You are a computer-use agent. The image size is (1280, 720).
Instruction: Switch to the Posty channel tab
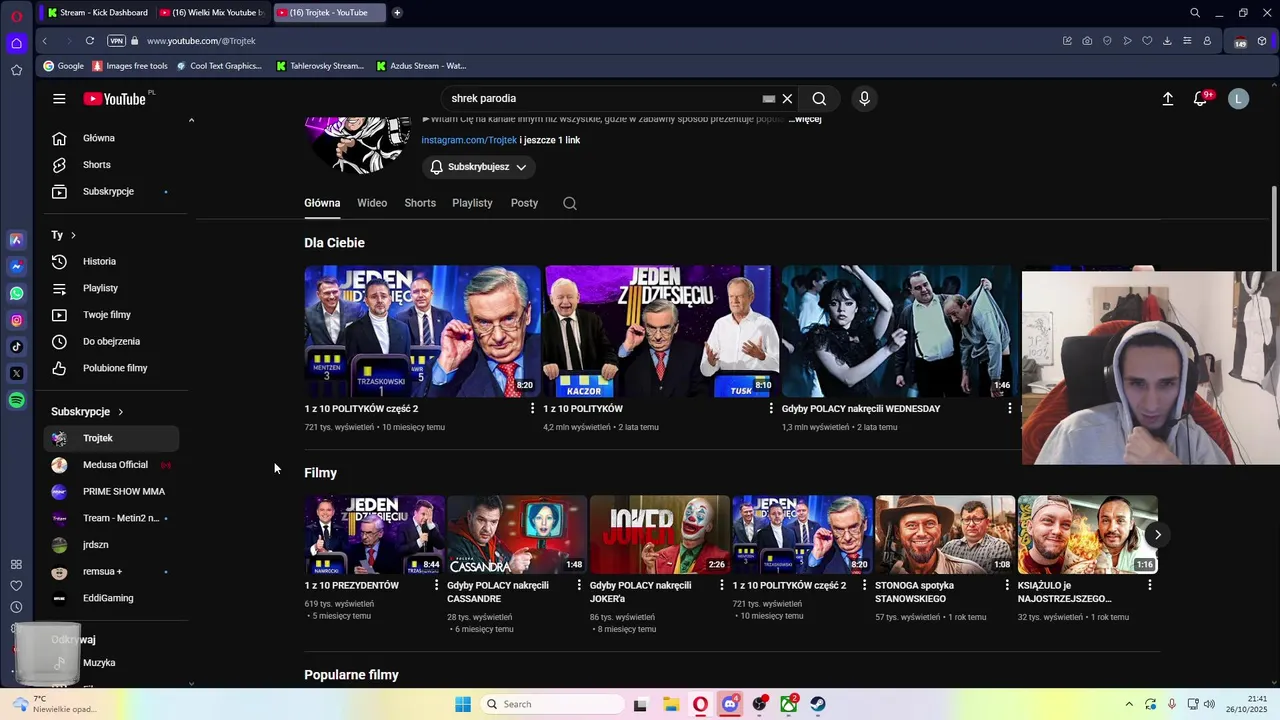pos(524,203)
